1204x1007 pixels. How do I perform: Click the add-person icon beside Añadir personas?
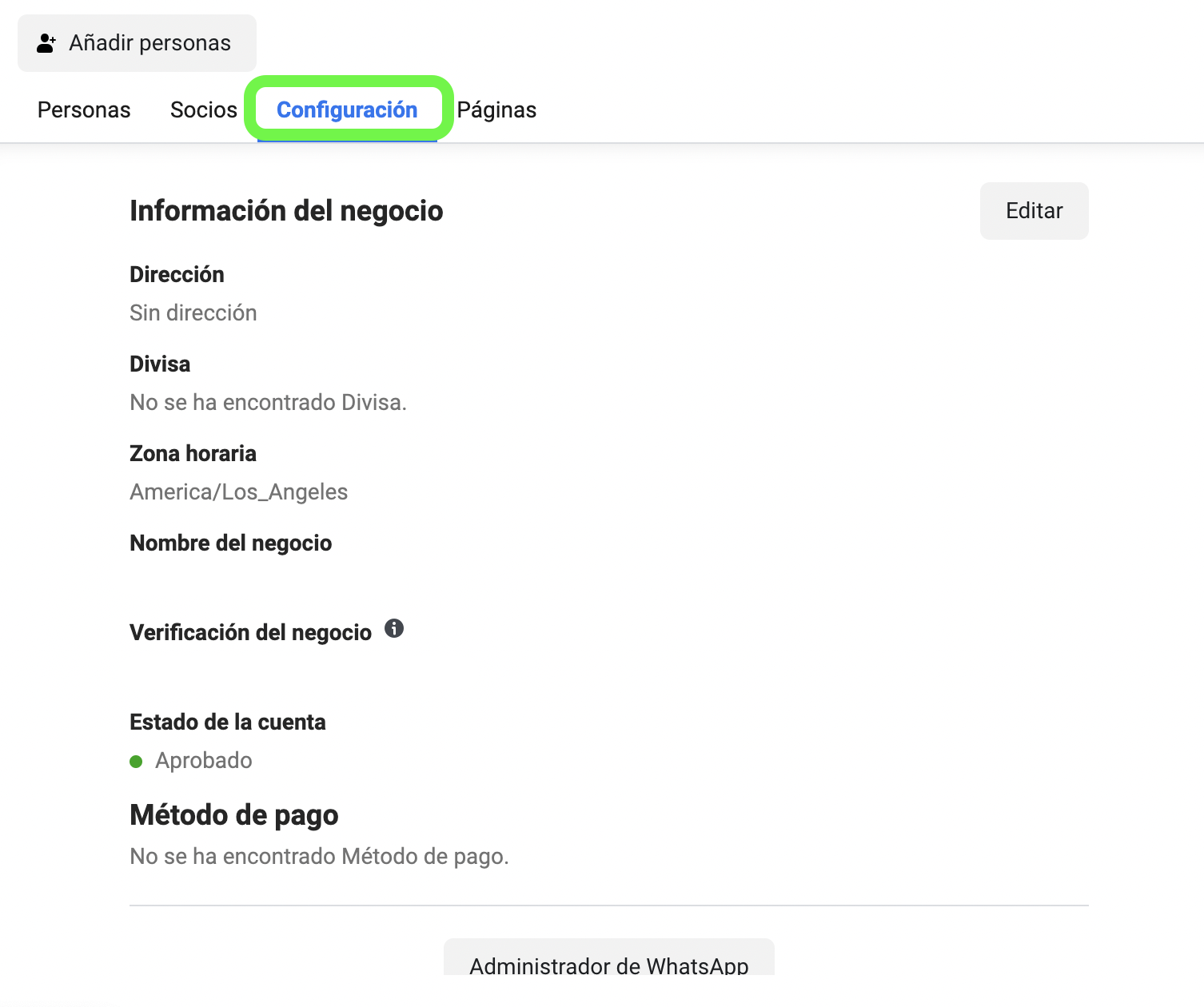pyautogui.click(x=46, y=43)
